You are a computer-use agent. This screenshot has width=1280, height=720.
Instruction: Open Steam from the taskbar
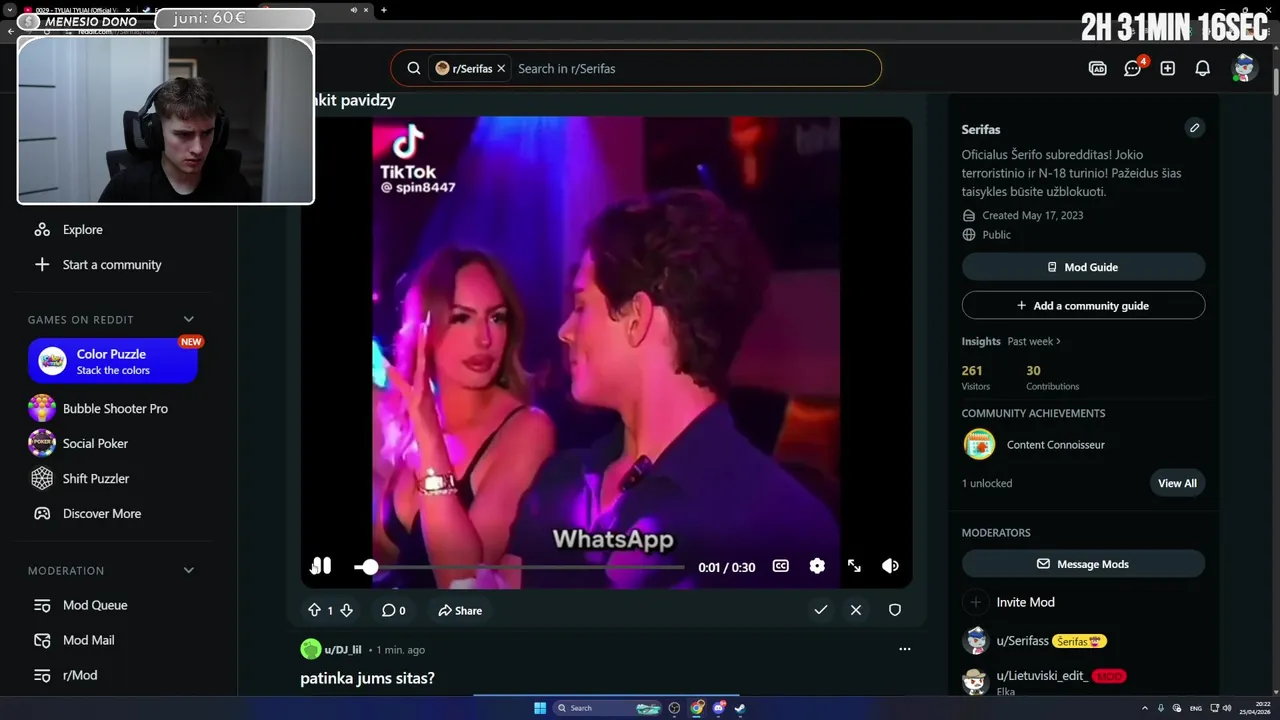(x=740, y=708)
